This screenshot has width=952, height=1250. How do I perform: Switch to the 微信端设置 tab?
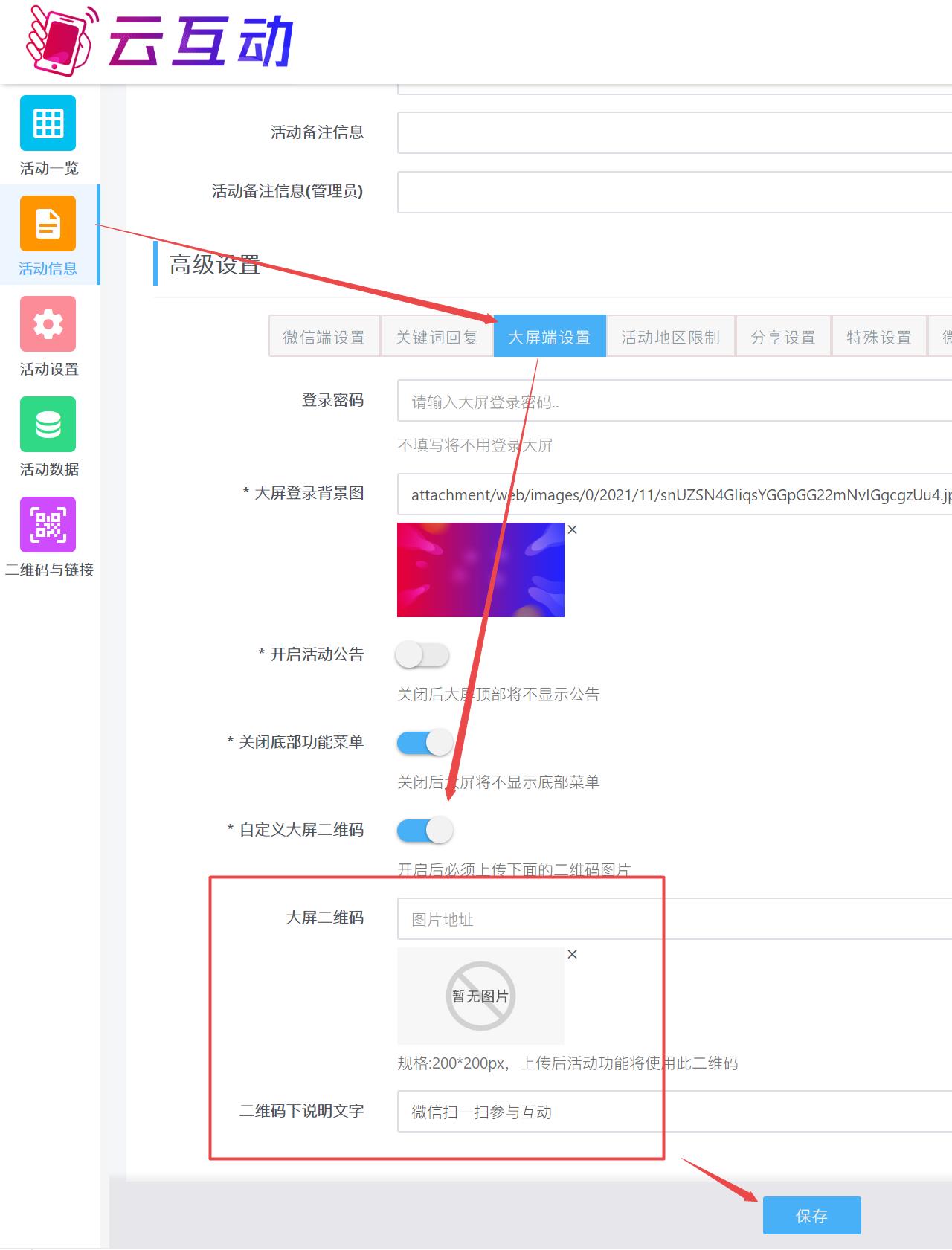click(324, 337)
